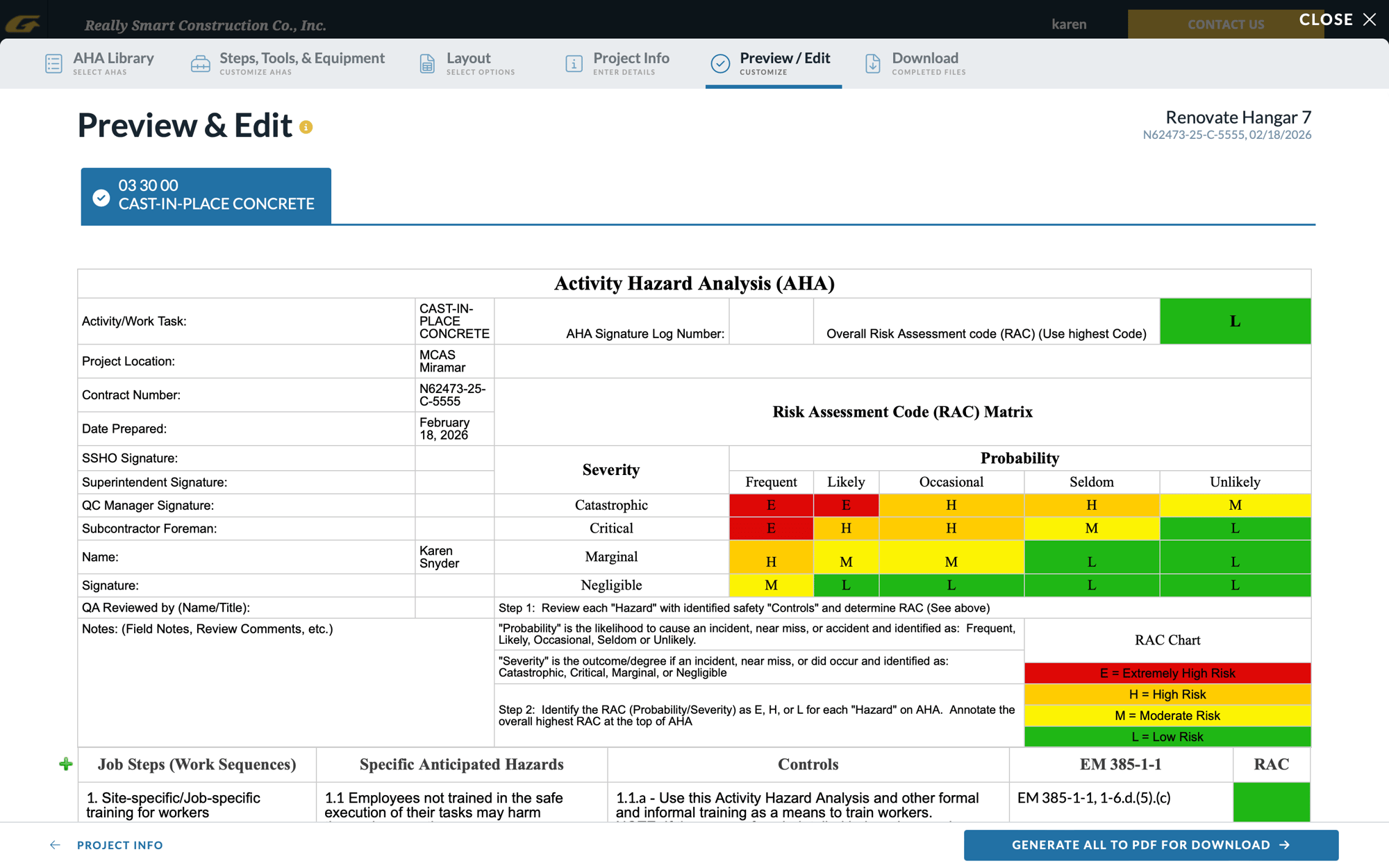Click the SSHO Signature blank cell

pos(454,458)
